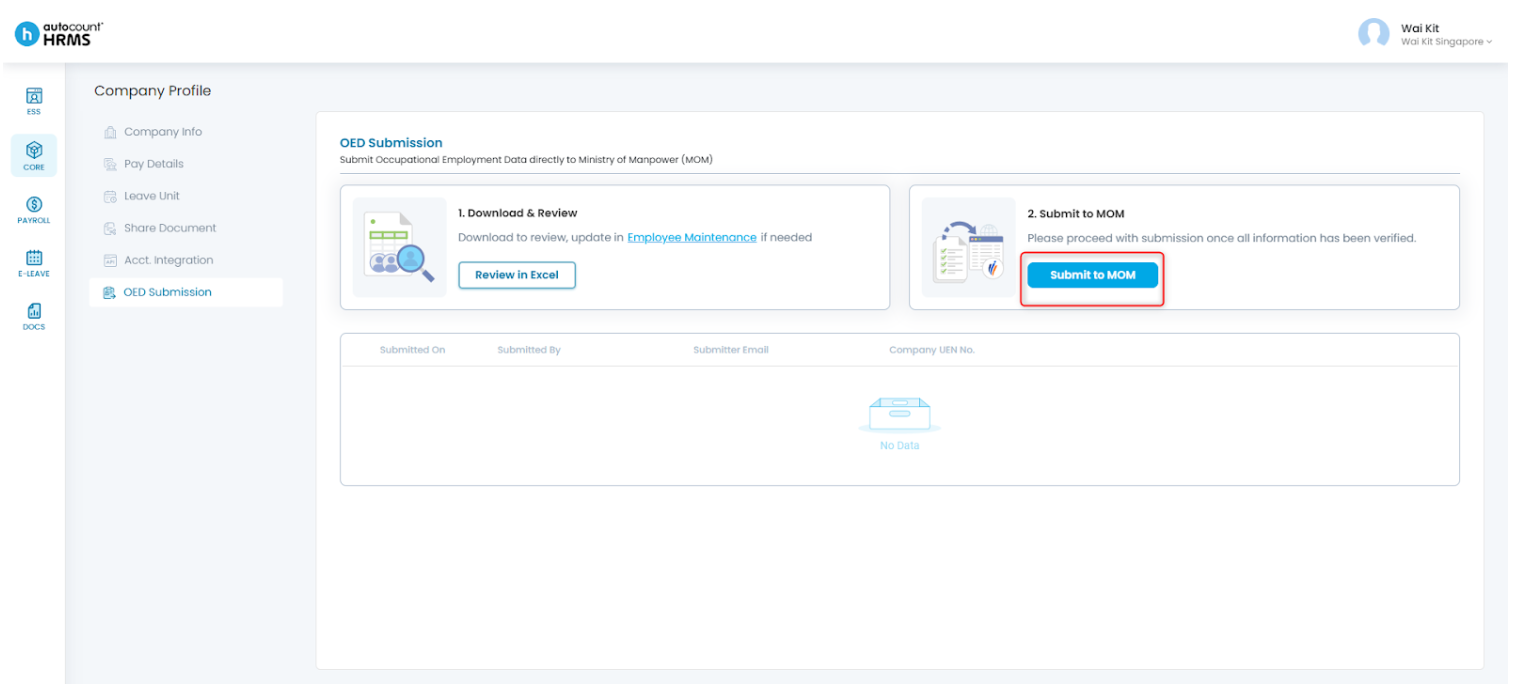Click the Company Info building icon
The height and width of the screenshot is (684, 1521).
111,132
